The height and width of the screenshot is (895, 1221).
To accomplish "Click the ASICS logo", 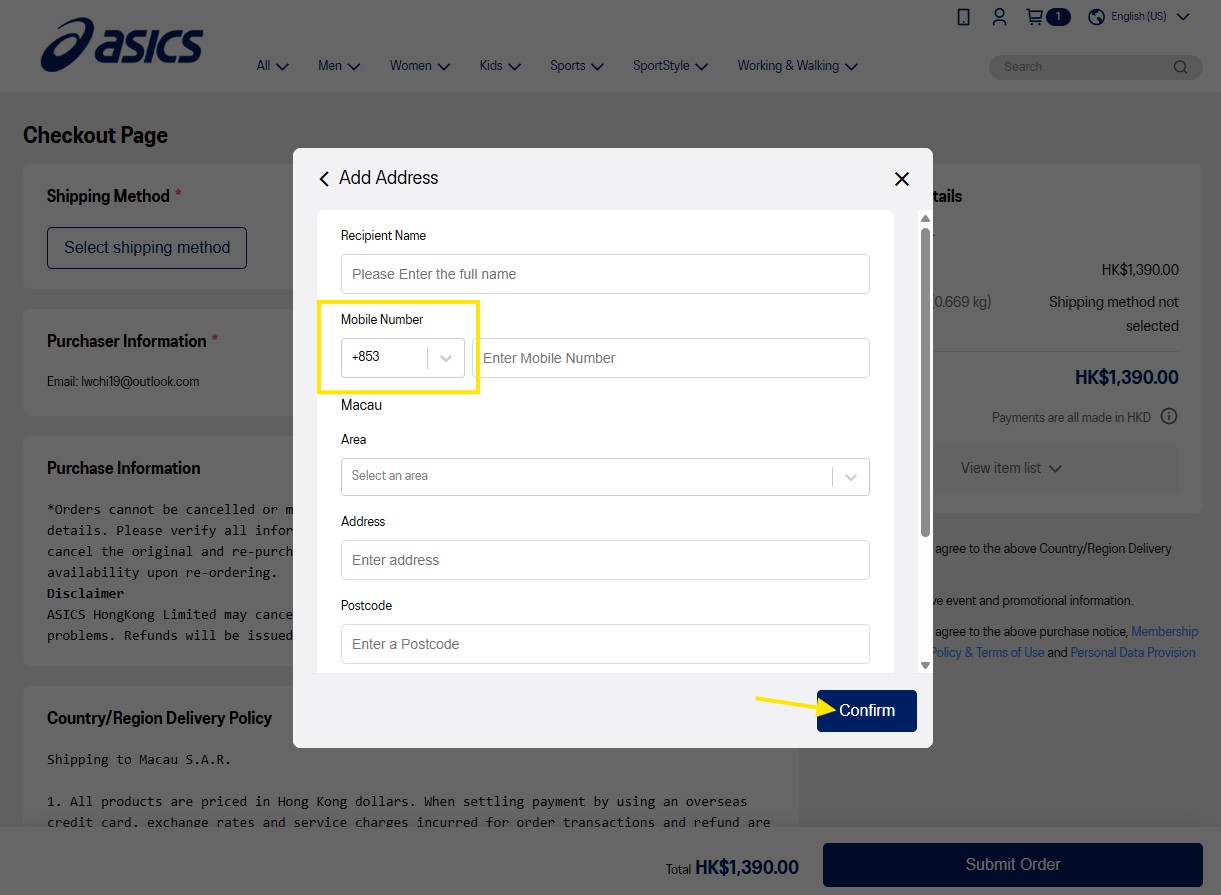I will 121,46.
